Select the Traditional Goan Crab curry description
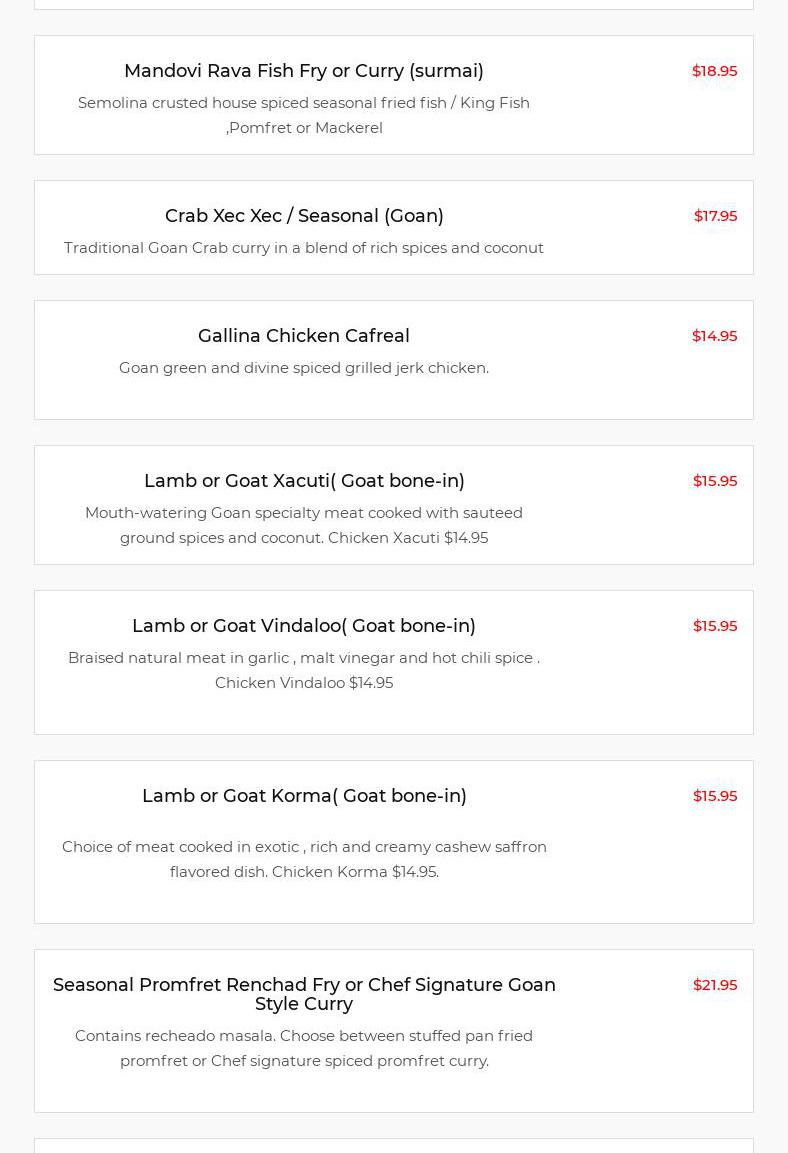The image size is (788, 1153). click(x=303, y=248)
